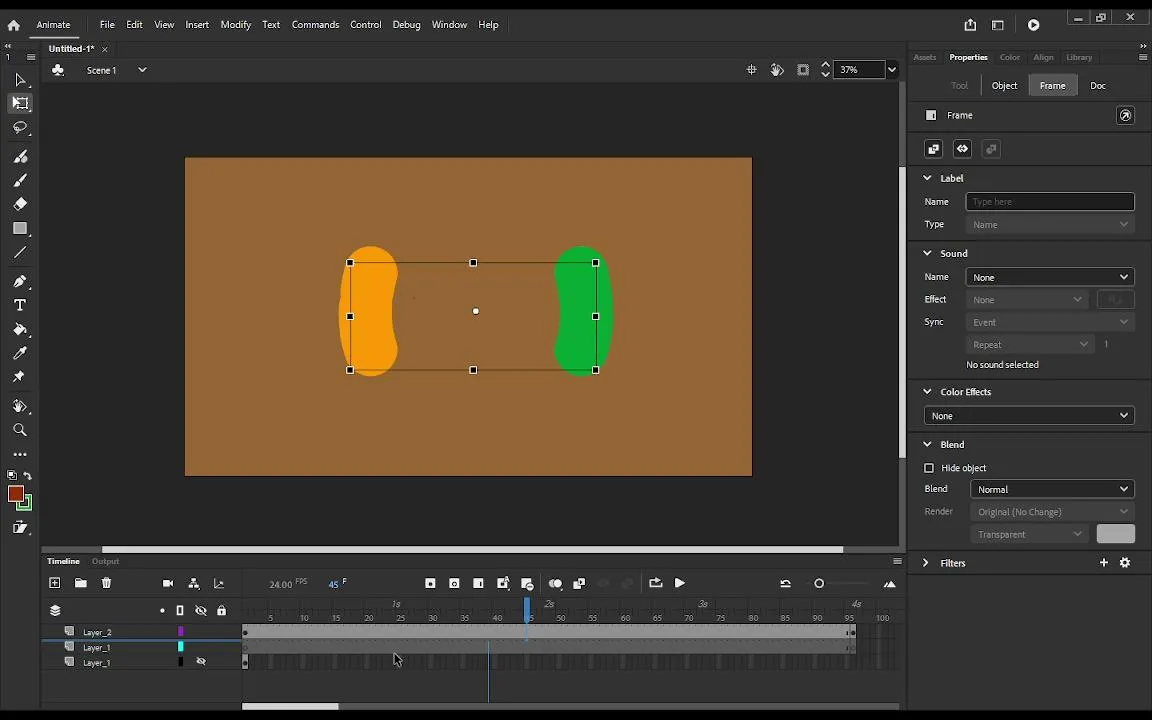Image resolution: width=1152 pixels, height=720 pixels.
Task: Select the Hand tool
Action: [x=20, y=406]
